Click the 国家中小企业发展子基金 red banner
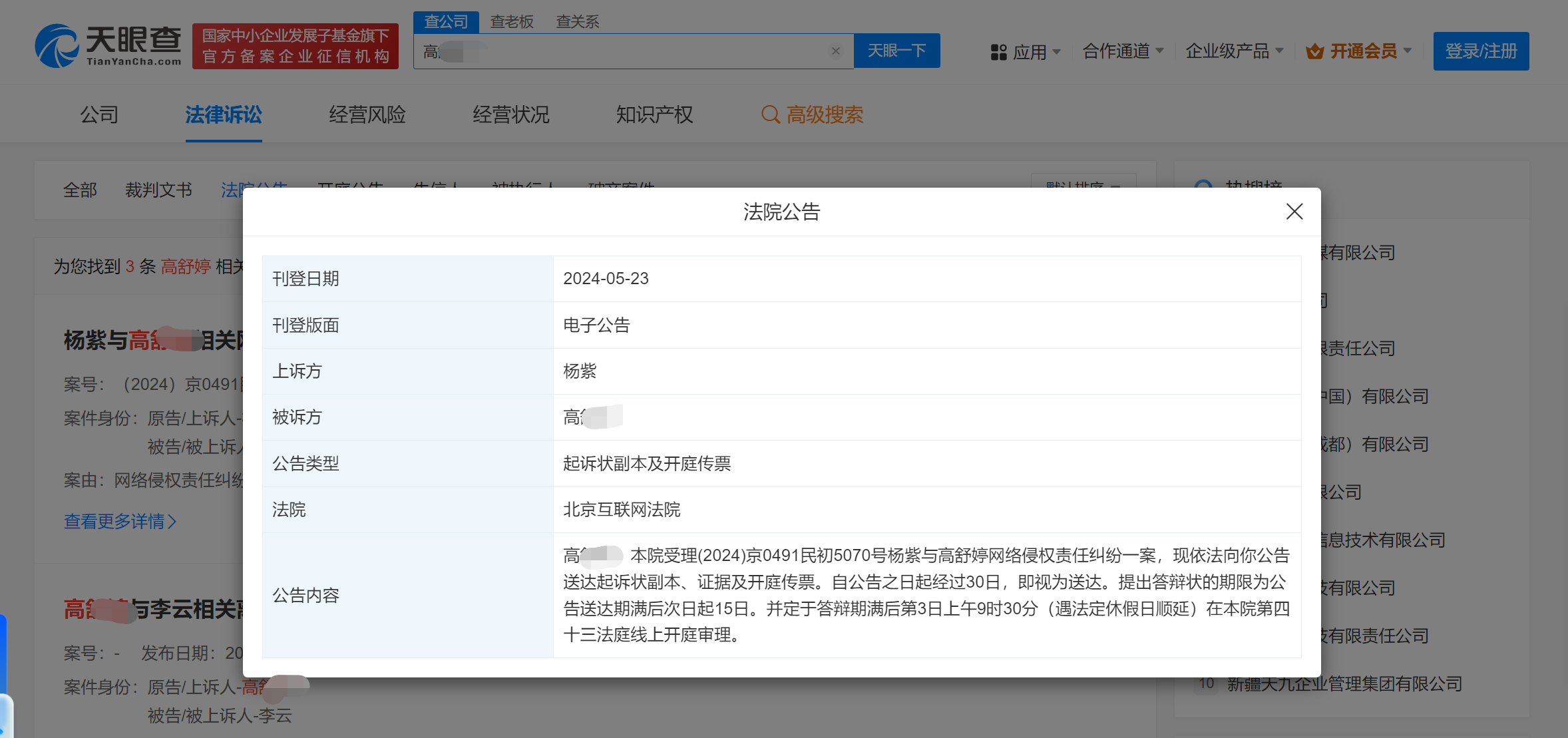1568x738 pixels. point(295,46)
